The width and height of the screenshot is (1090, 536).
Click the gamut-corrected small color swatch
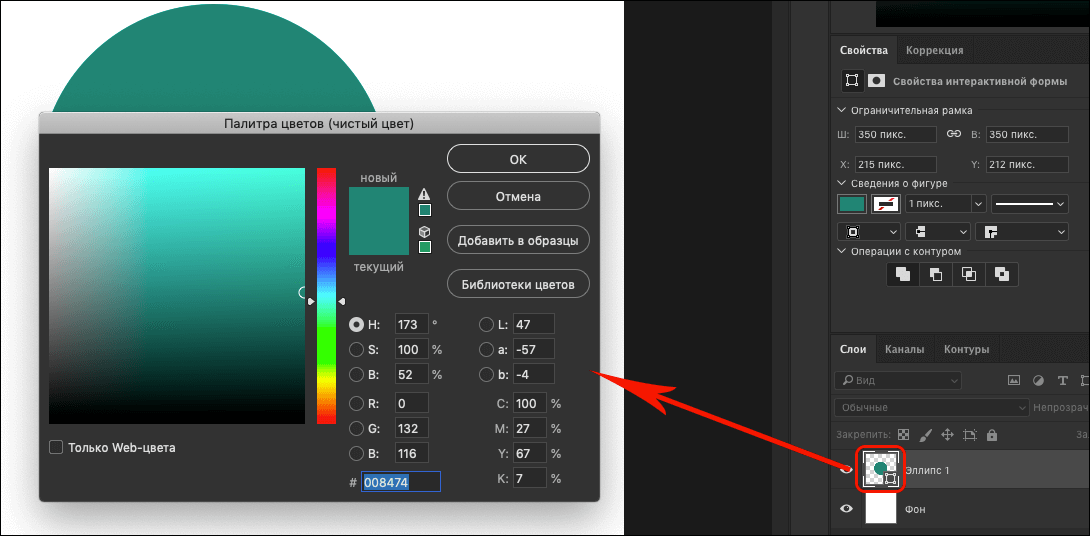(424, 210)
